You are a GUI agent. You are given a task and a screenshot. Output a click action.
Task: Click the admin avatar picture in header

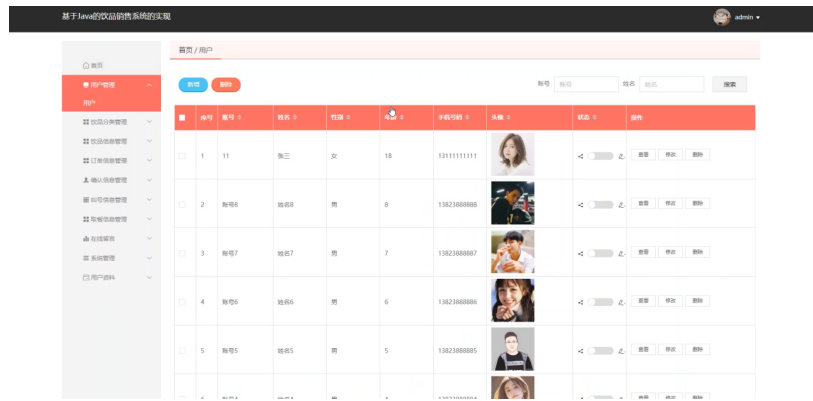click(722, 17)
